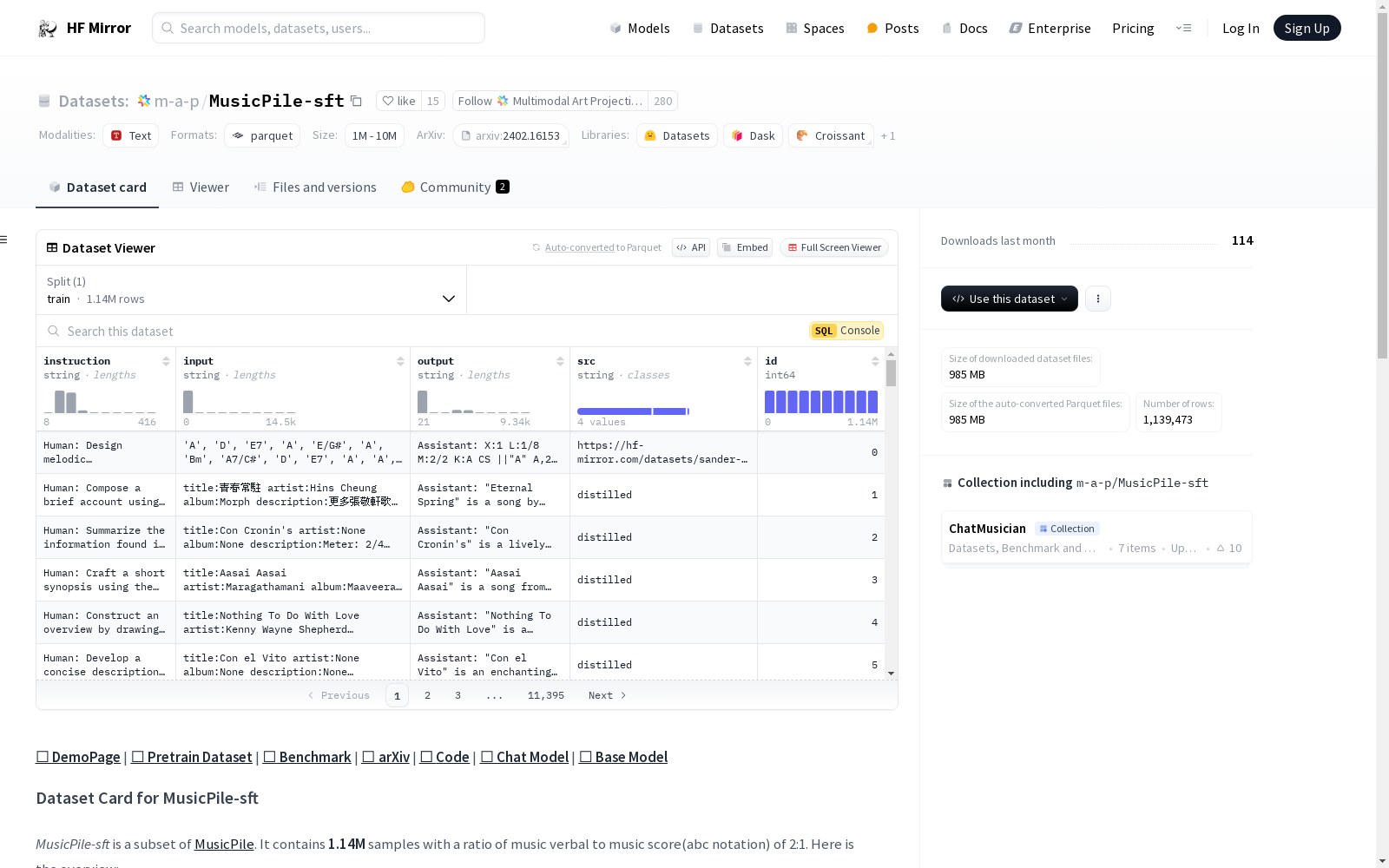
Task: Click the Croissant library tag
Action: (x=831, y=135)
